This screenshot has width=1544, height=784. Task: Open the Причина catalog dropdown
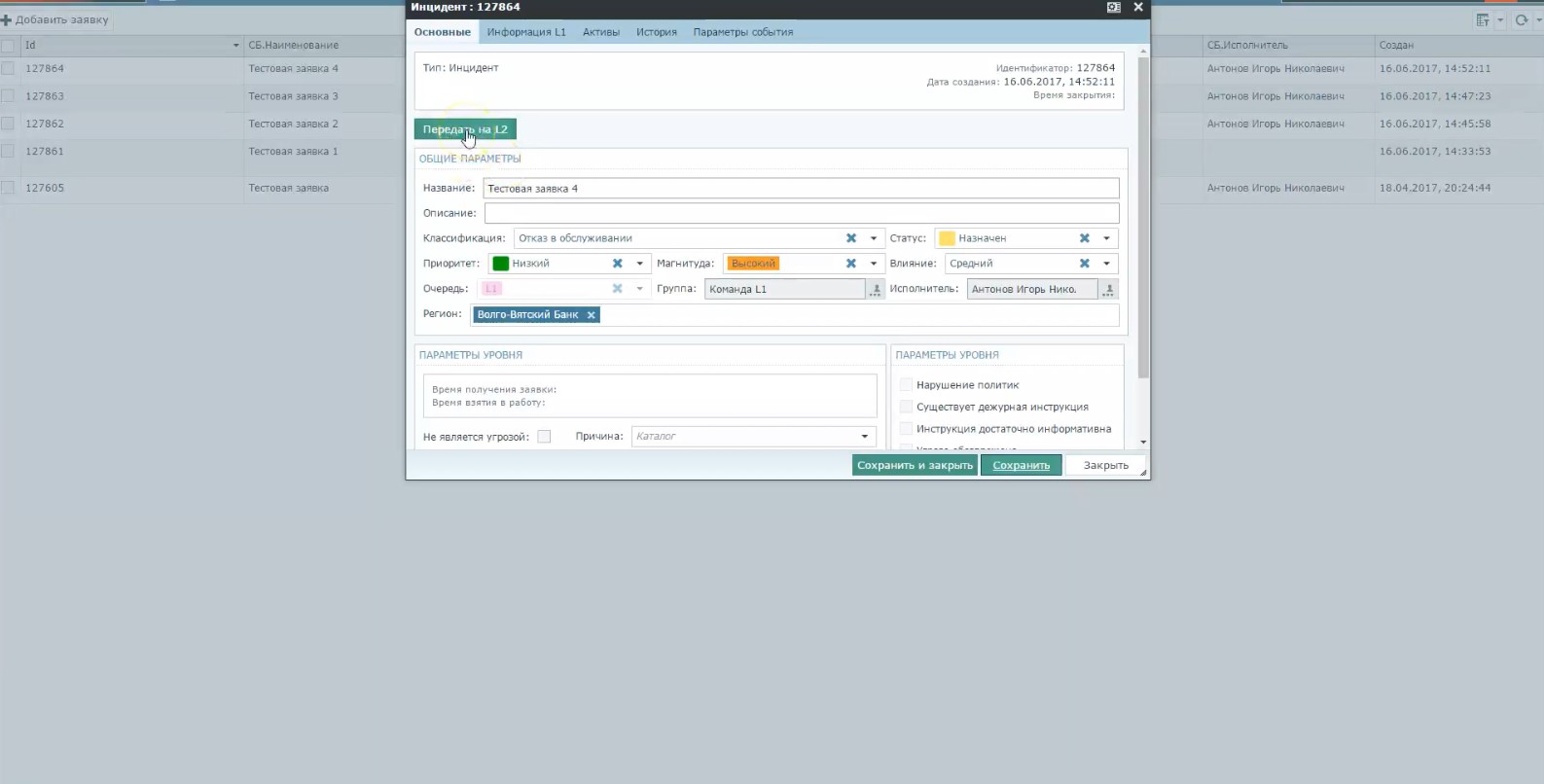tap(865, 437)
